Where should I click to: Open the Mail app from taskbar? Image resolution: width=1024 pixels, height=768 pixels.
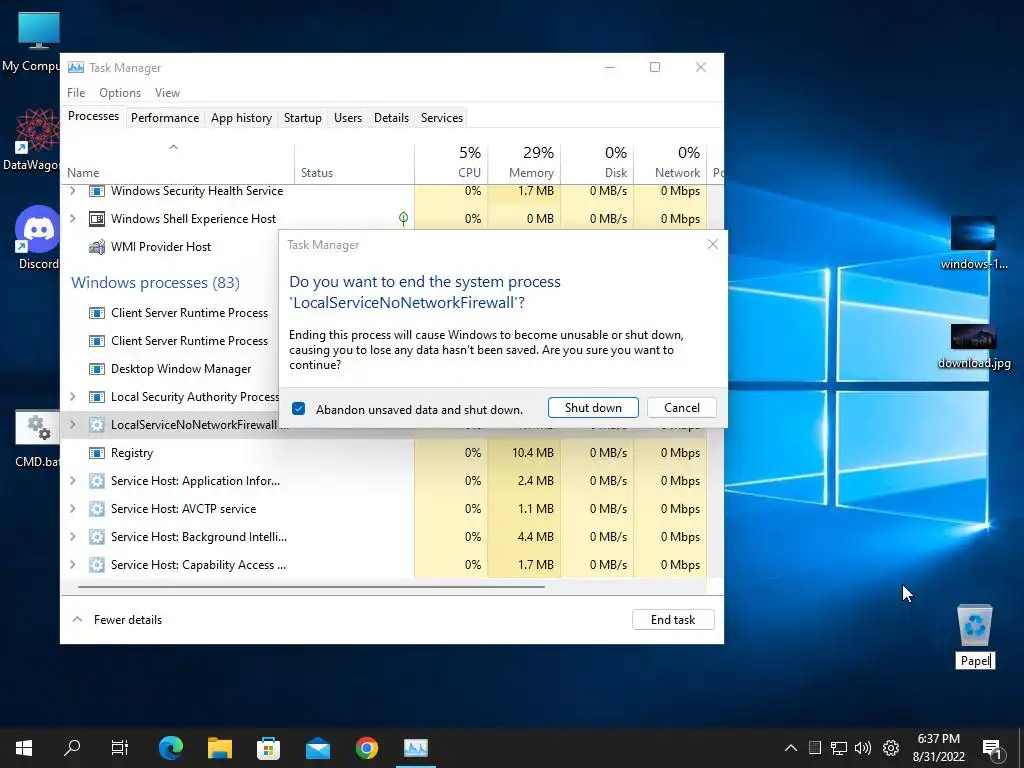coord(318,748)
